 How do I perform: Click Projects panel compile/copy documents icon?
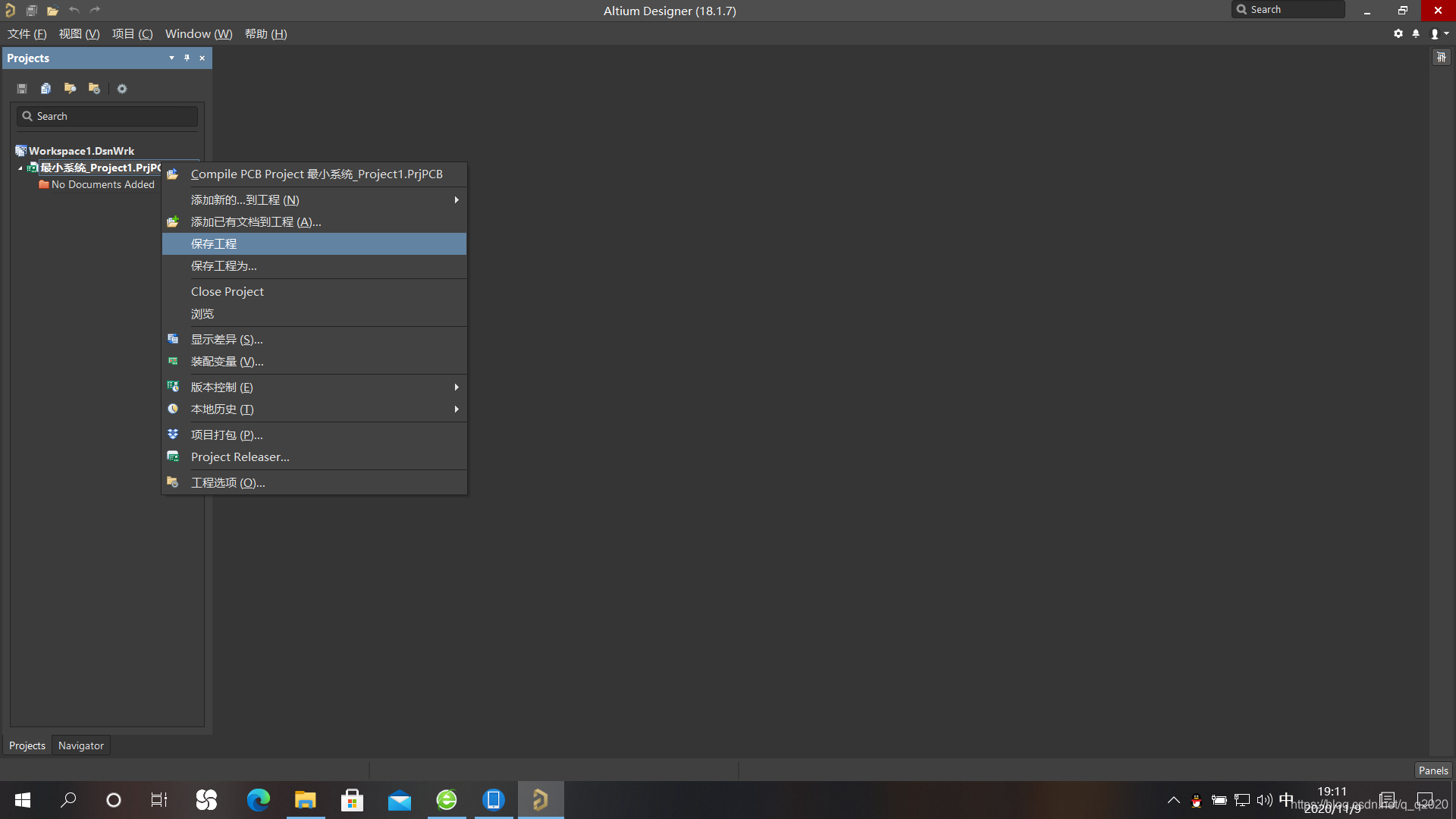coord(45,89)
